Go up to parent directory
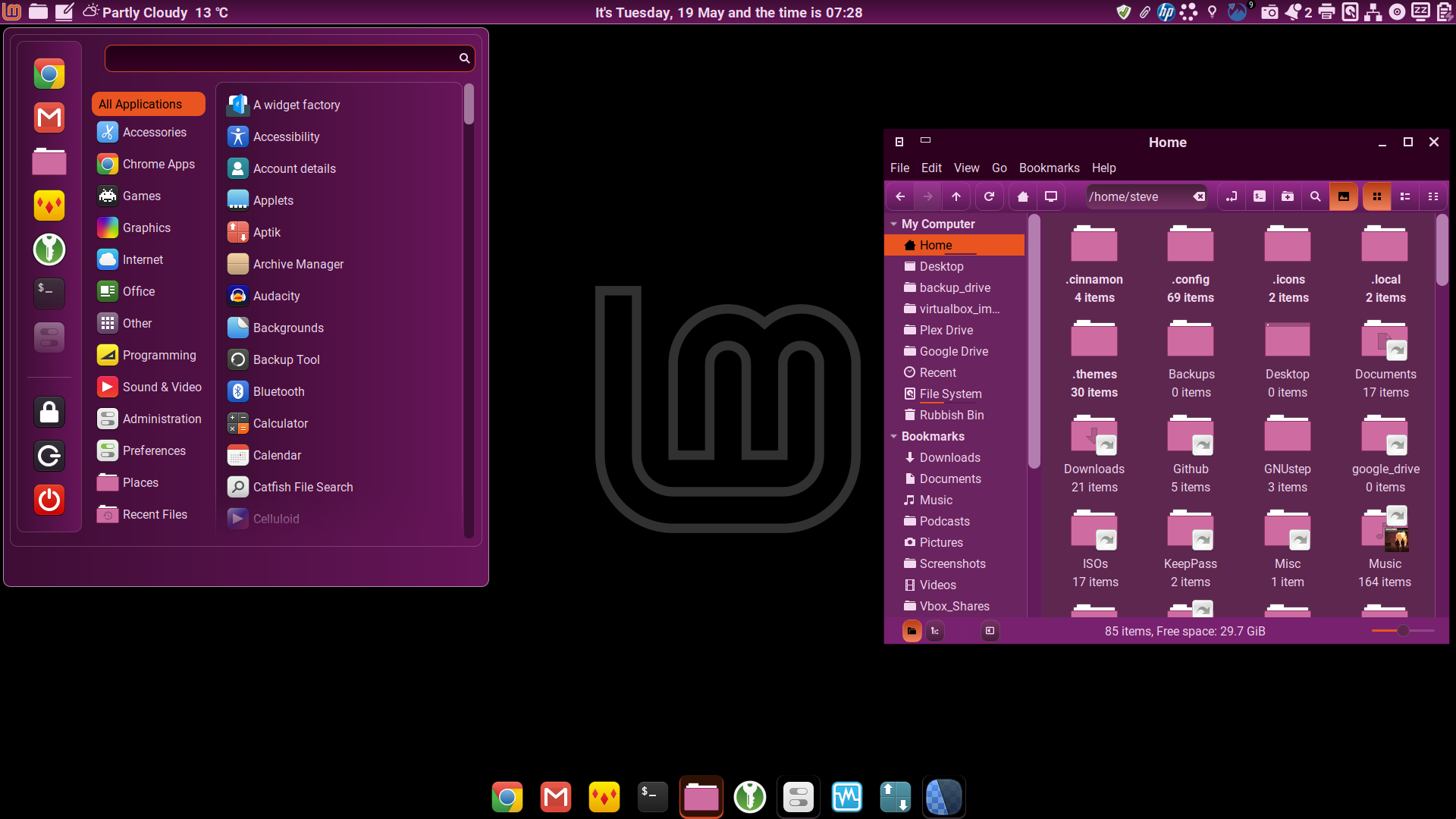Viewport: 1456px width, 819px height. [x=956, y=196]
